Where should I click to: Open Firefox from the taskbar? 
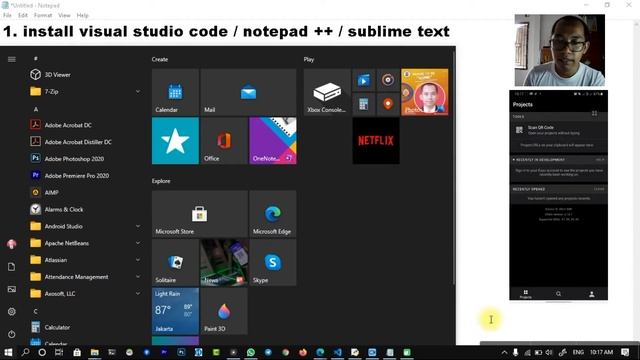302,352
